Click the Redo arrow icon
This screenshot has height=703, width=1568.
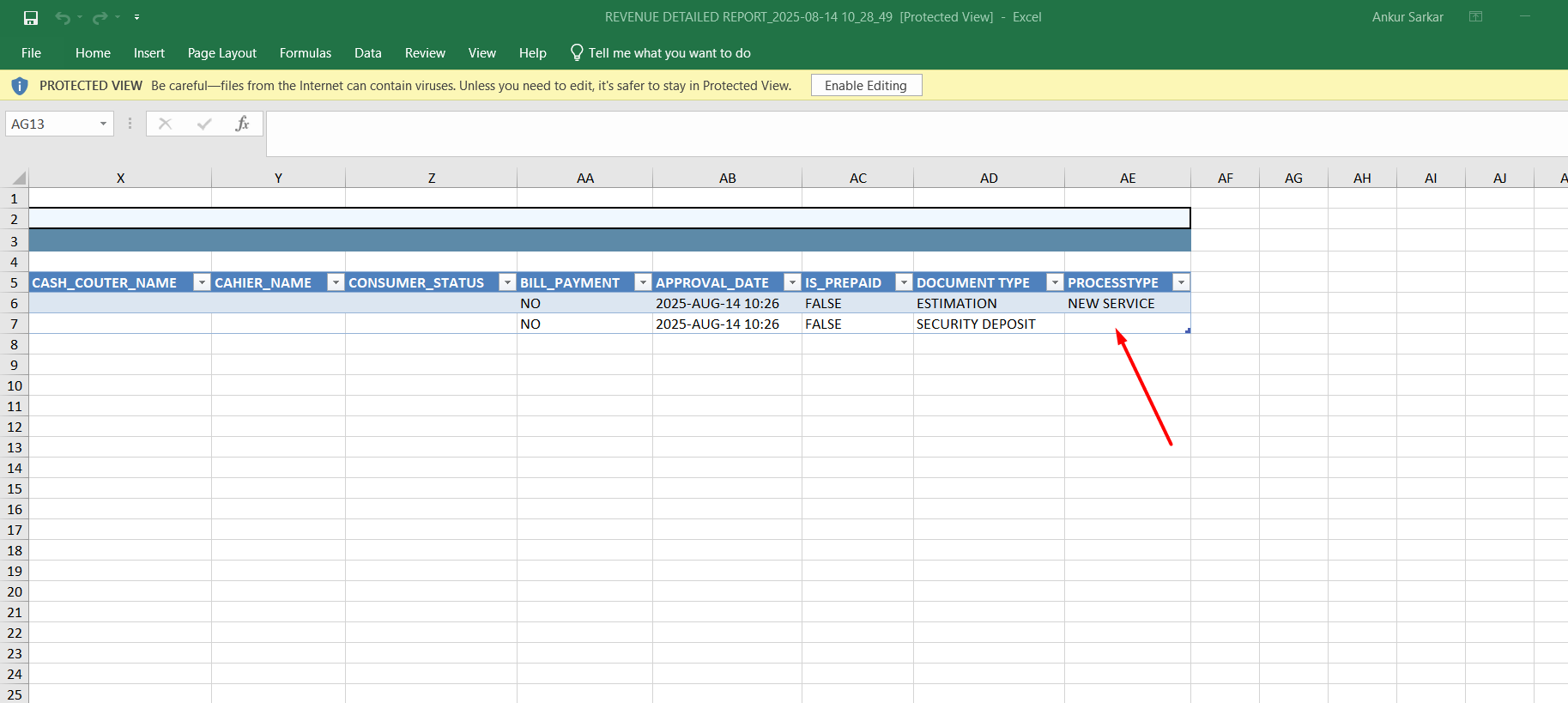coord(100,17)
